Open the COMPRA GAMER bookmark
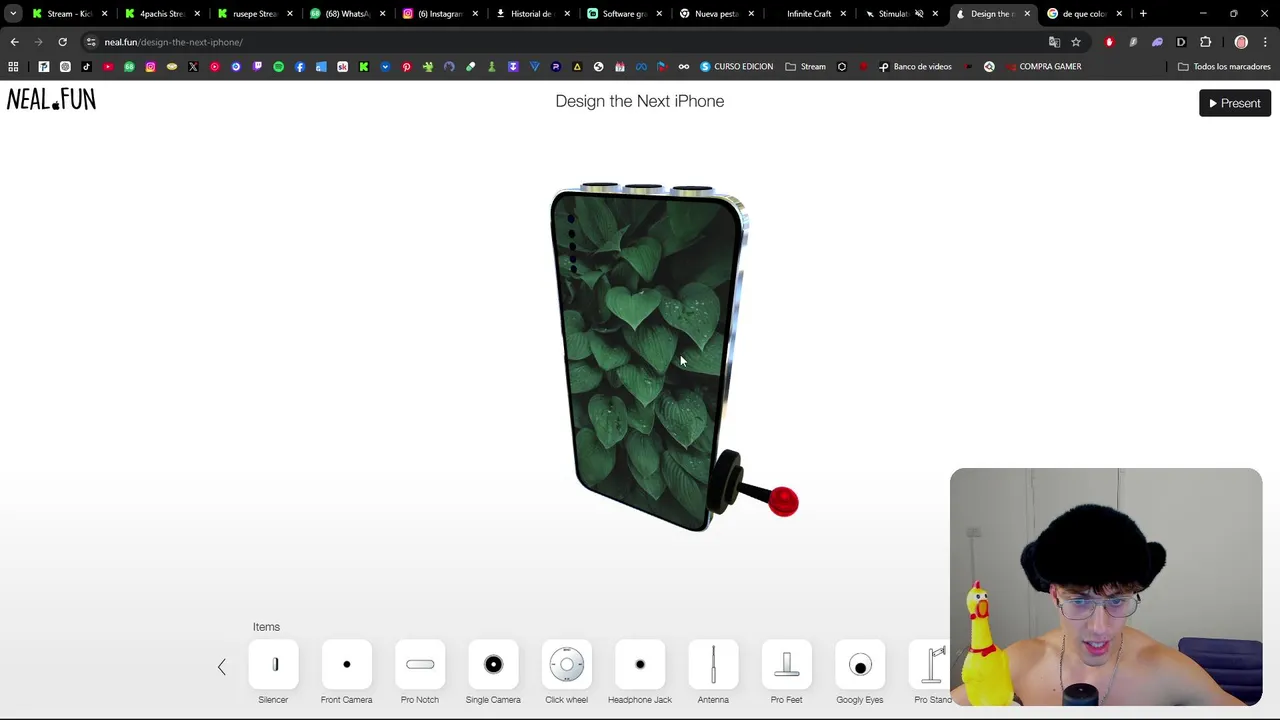The image size is (1280, 720). pyautogui.click(x=1043, y=67)
